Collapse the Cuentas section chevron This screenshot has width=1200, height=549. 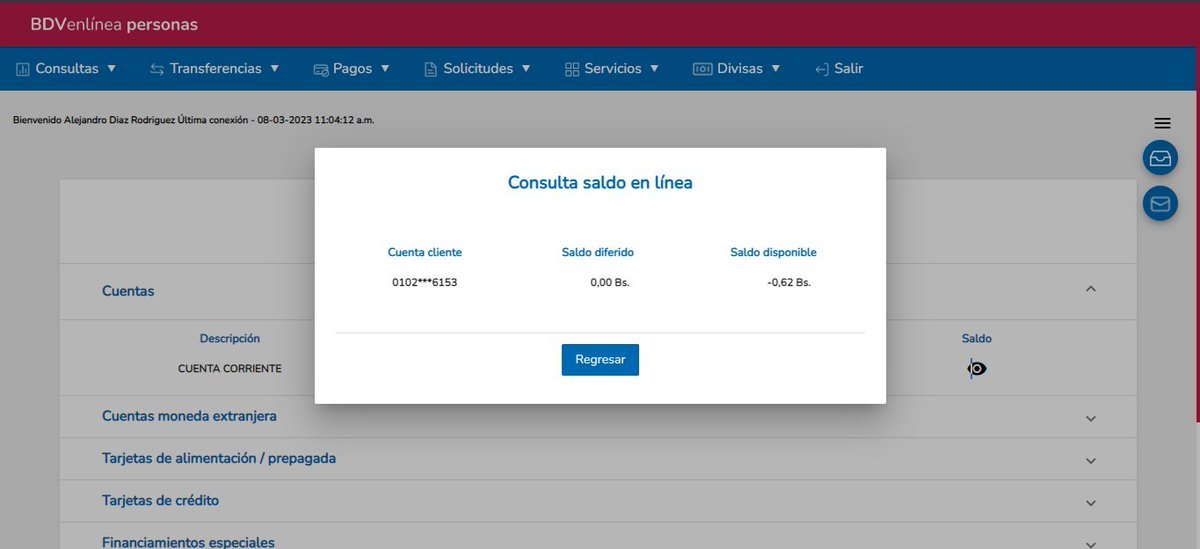1091,289
